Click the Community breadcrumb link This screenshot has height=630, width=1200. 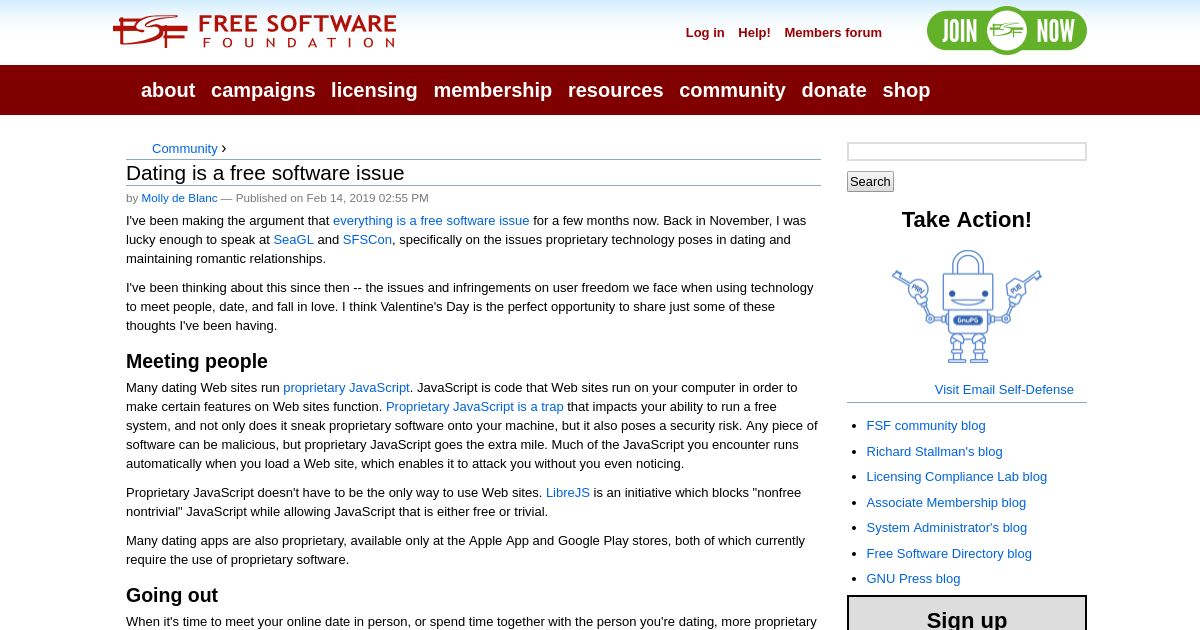coord(185,149)
